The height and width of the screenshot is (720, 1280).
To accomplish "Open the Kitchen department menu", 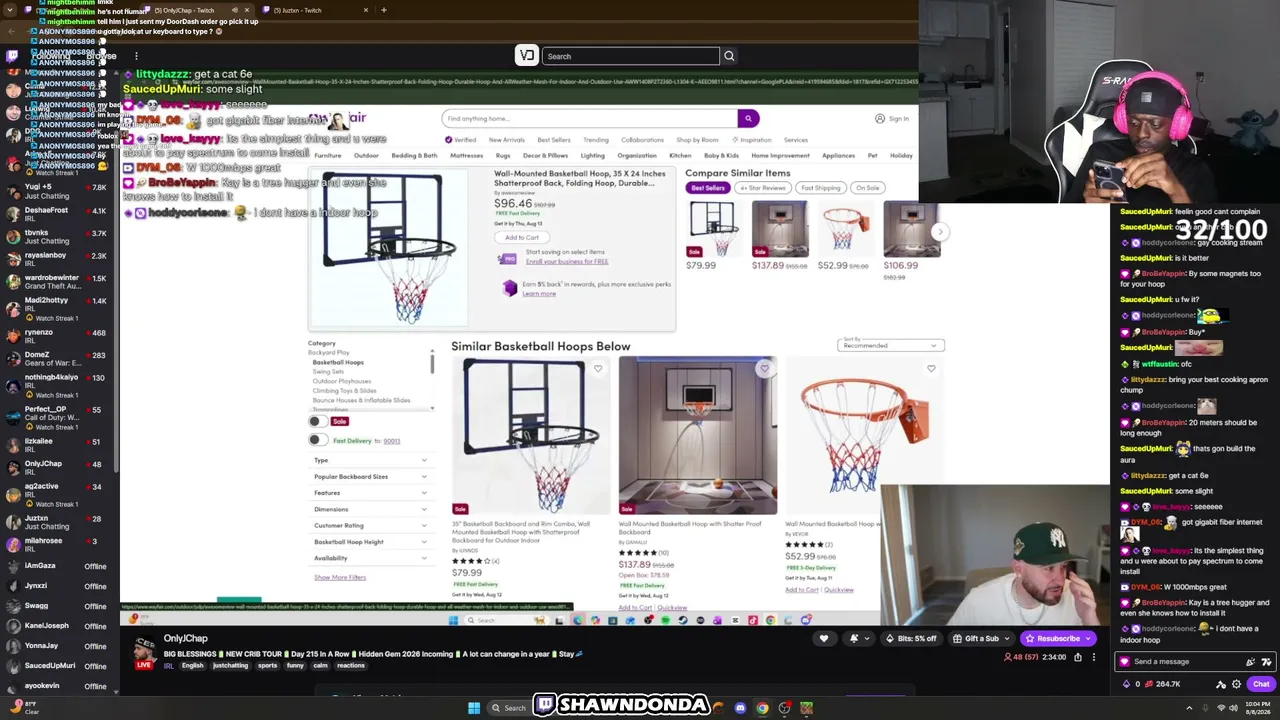I will tap(680, 156).
